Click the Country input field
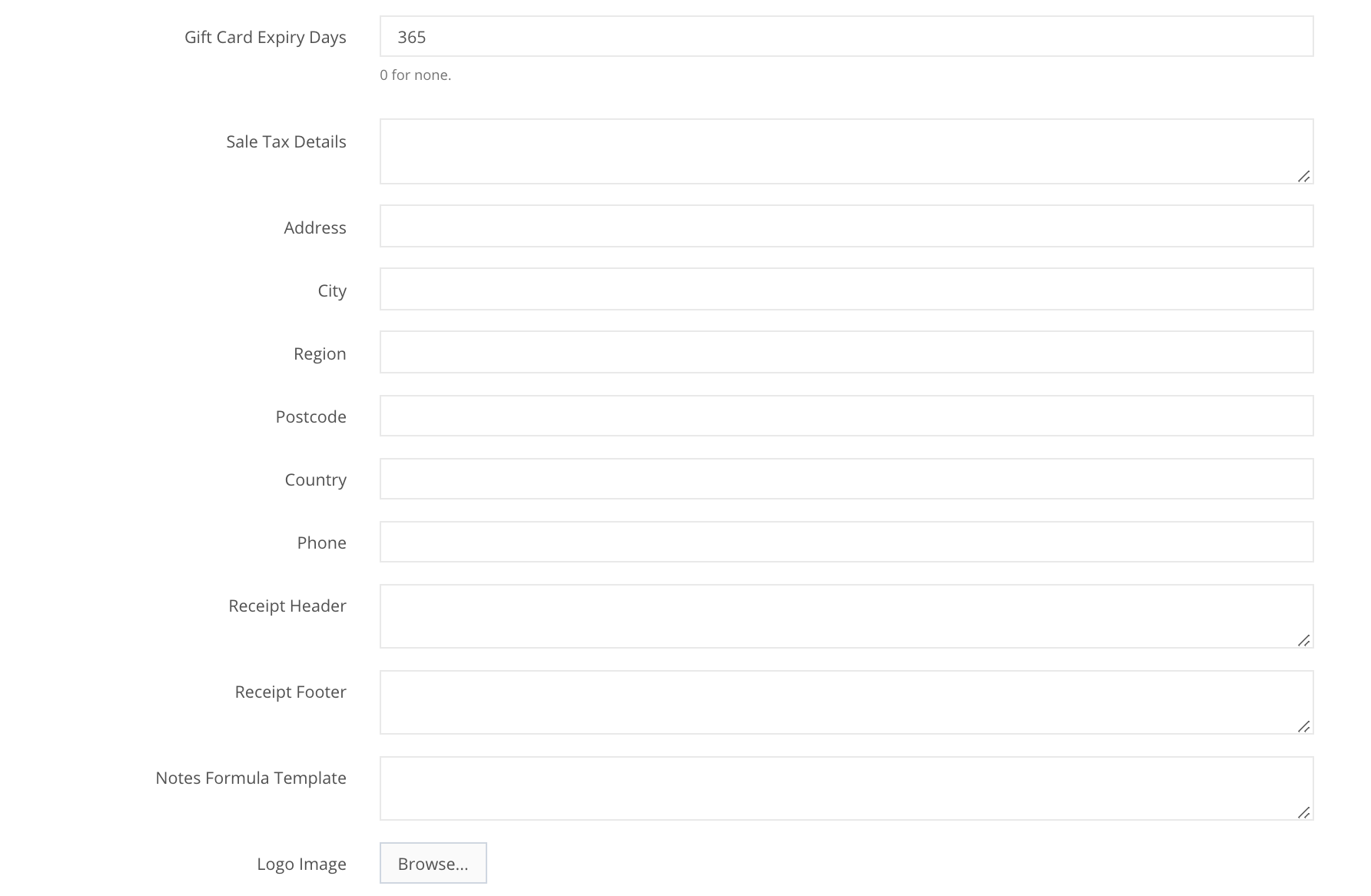Screen dimensions: 1371x896 click(x=846, y=479)
